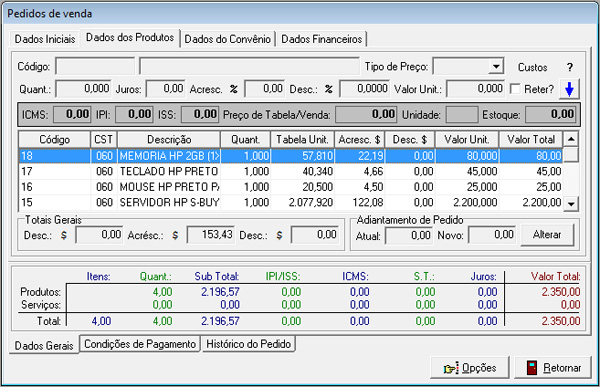Click code 17 cell

[x=54, y=171]
